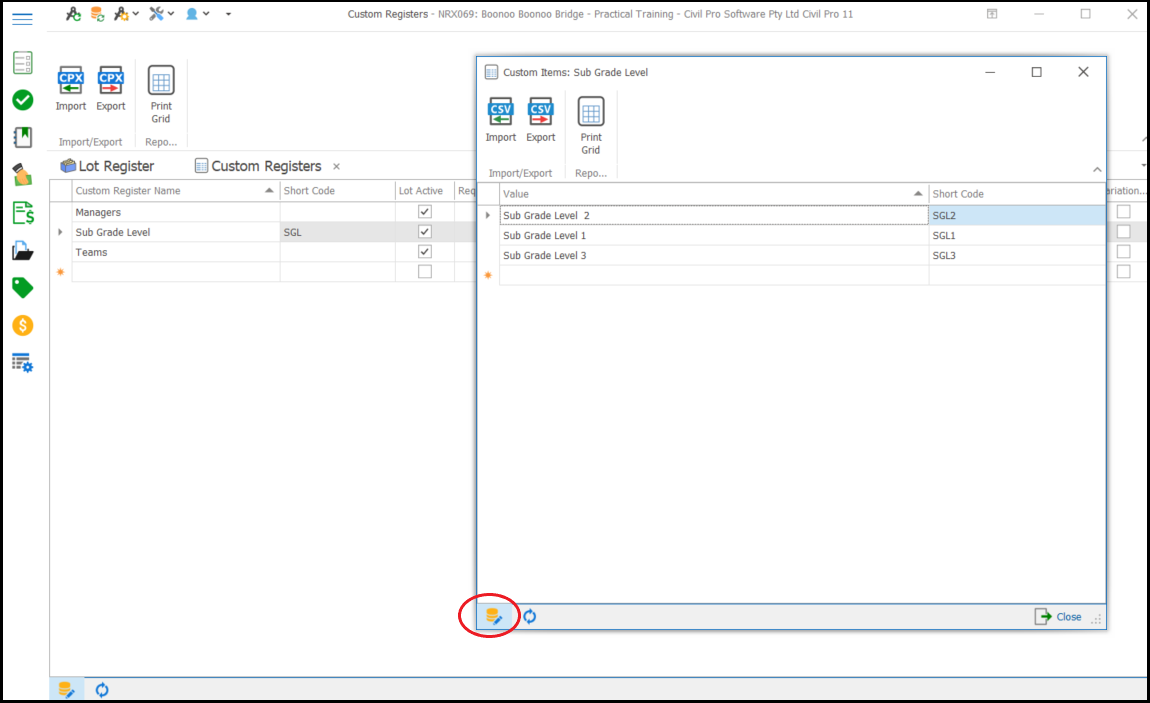Expand dropdown arrow beside compass gear icon

136,14
